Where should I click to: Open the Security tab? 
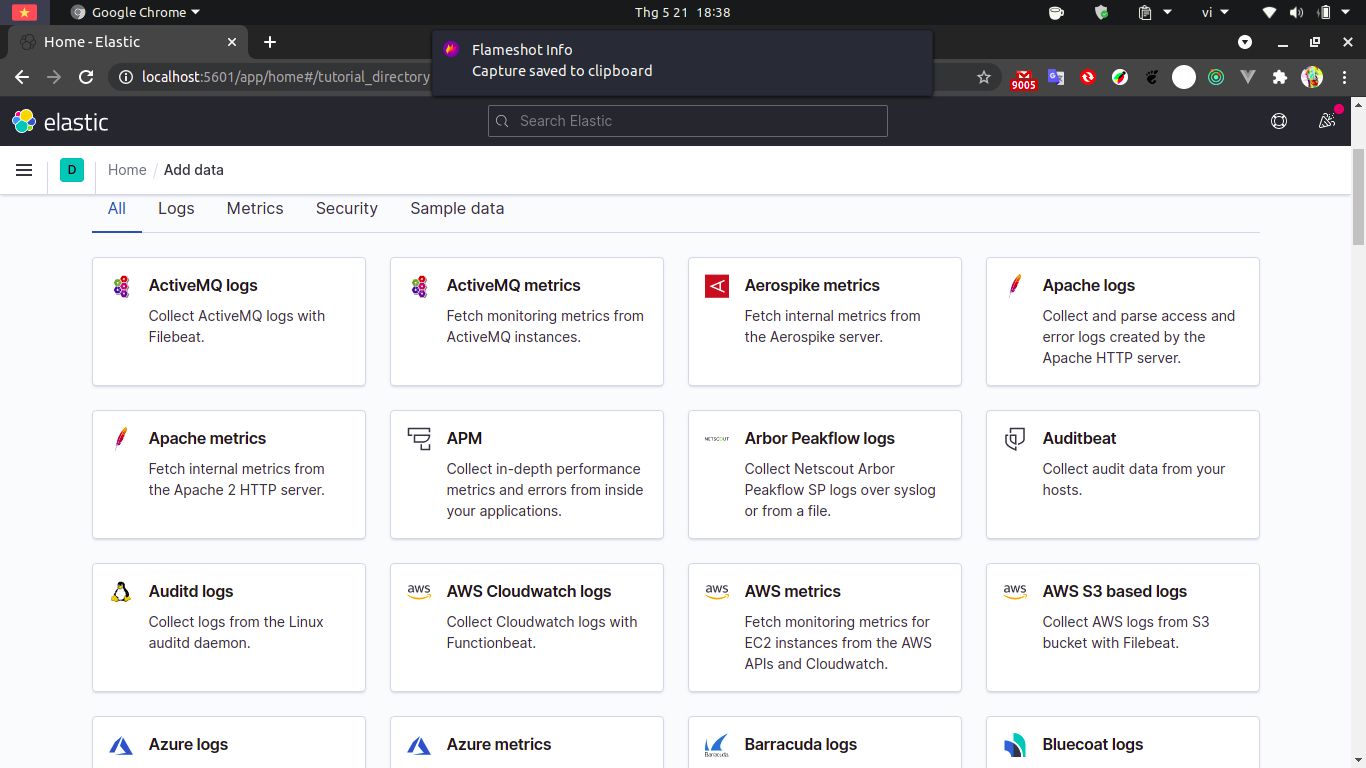point(347,209)
